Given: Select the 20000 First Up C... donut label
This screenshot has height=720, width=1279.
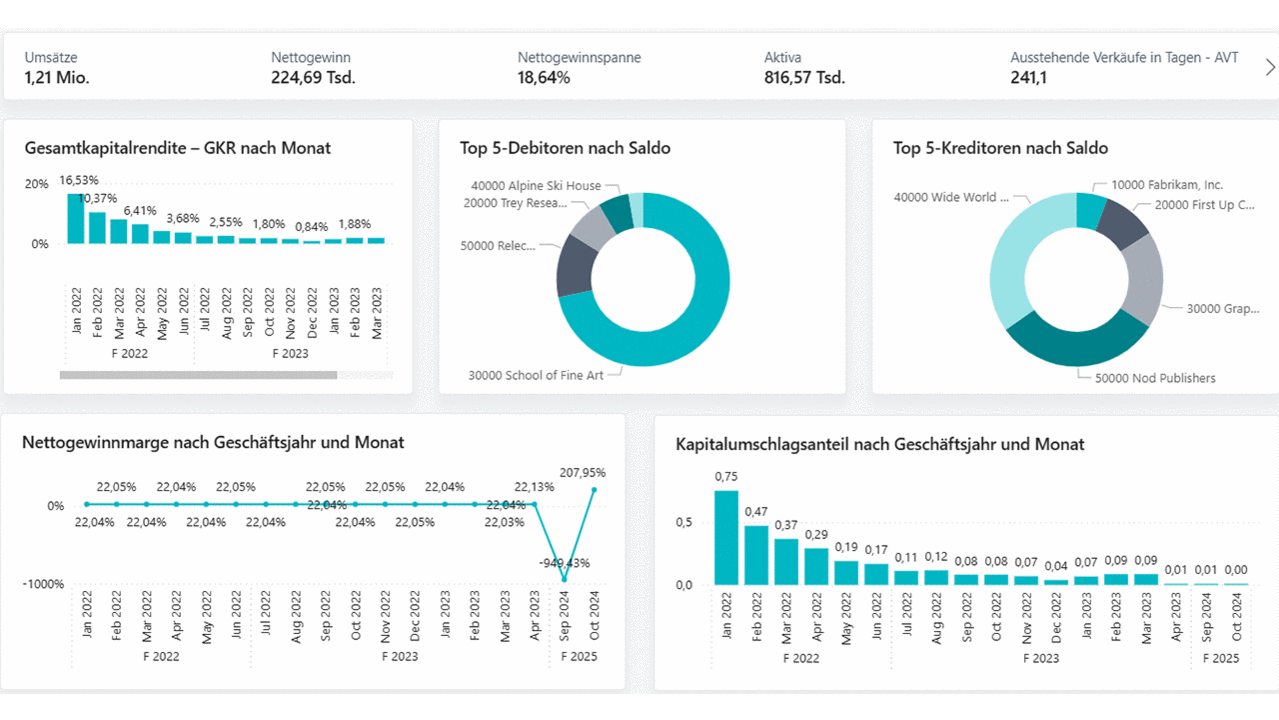Looking at the screenshot, I should click(x=1204, y=205).
